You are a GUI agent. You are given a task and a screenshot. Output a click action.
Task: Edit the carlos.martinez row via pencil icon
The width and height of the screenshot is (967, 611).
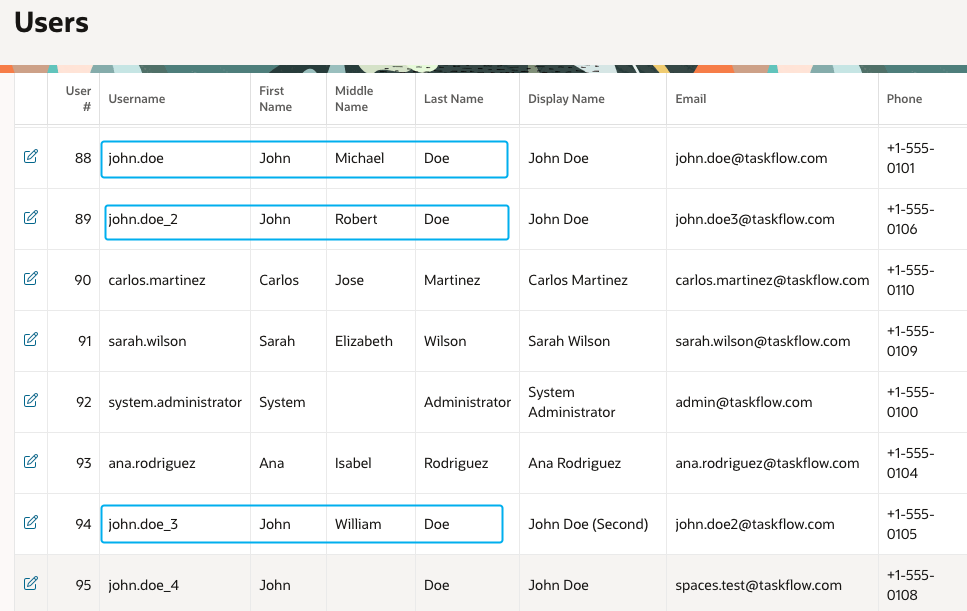click(30, 279)
